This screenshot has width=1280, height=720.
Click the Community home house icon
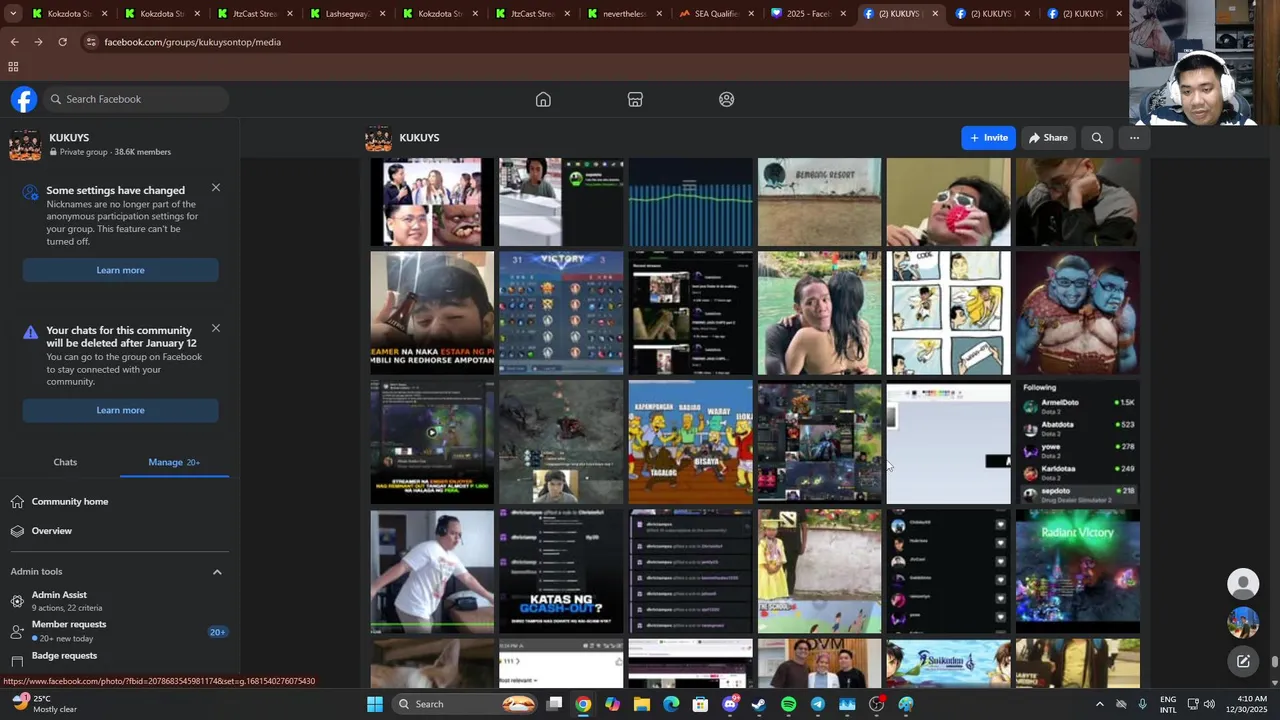pyautogui.click(x=17, y=502)
